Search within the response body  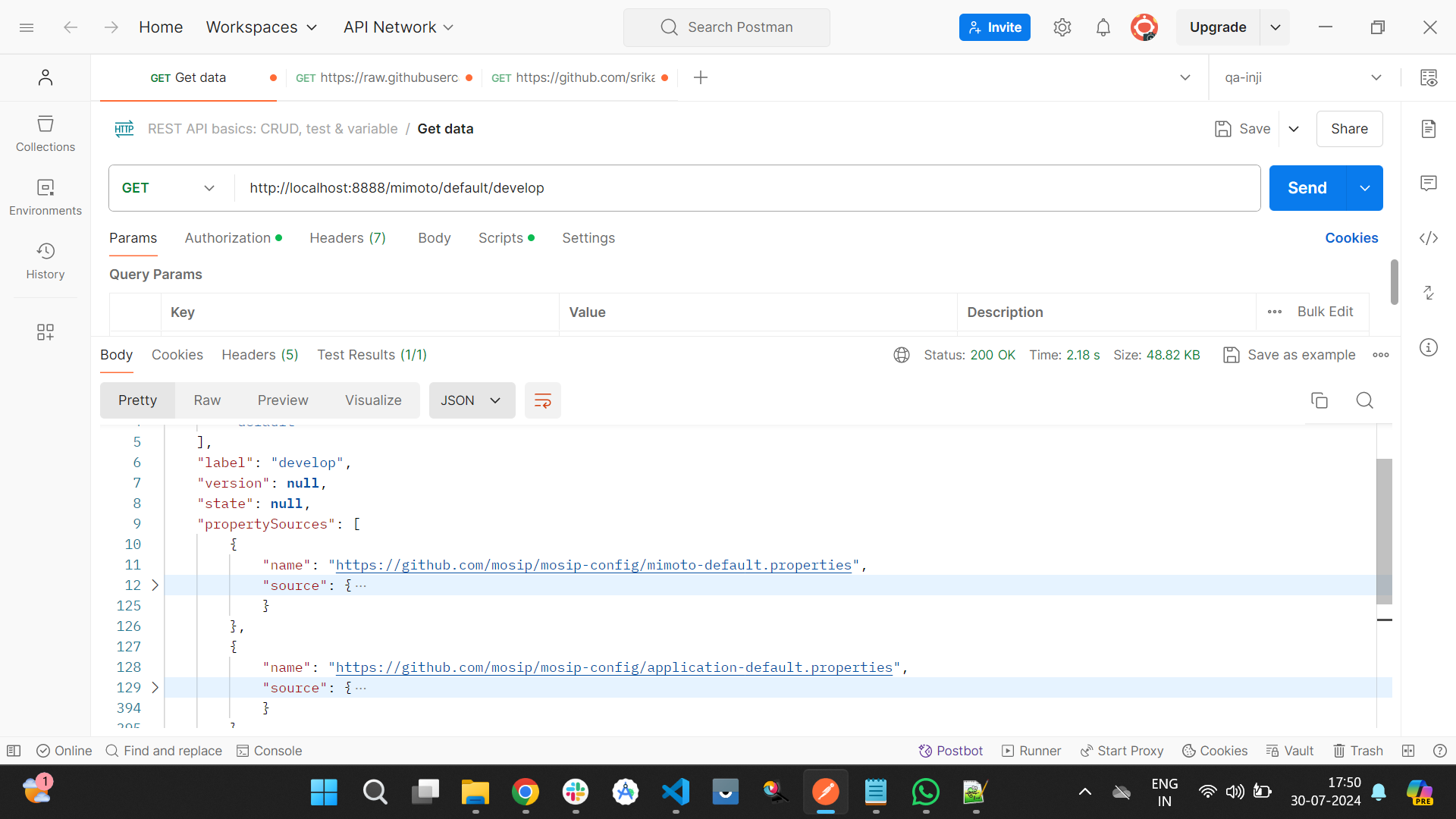(1365, 400)
